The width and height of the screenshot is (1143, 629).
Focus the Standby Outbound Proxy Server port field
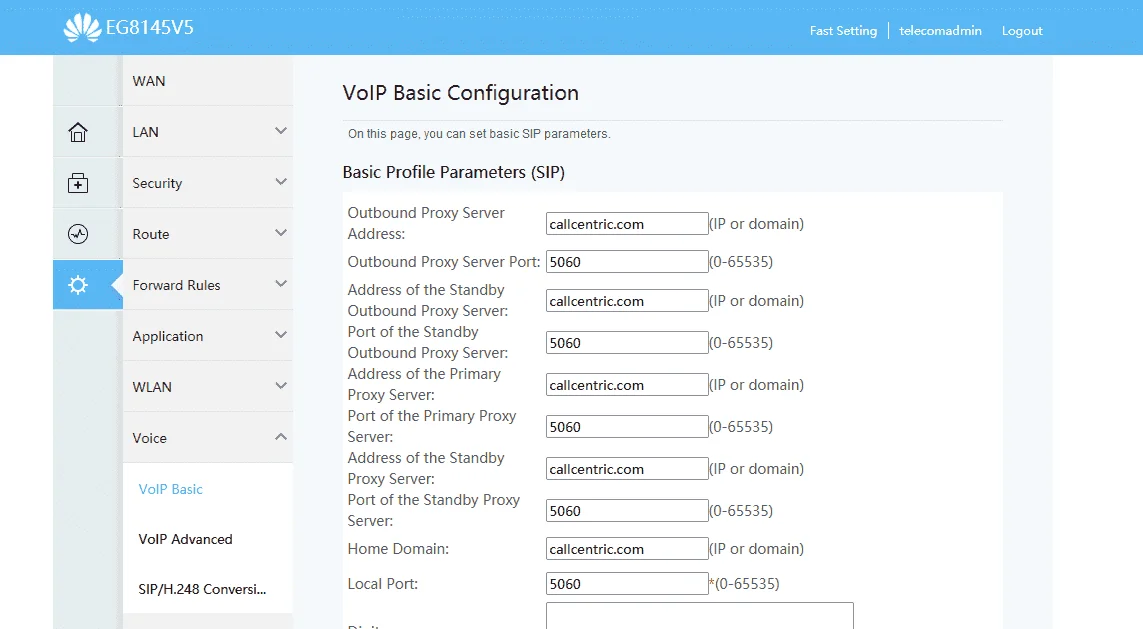pos(627,343)
